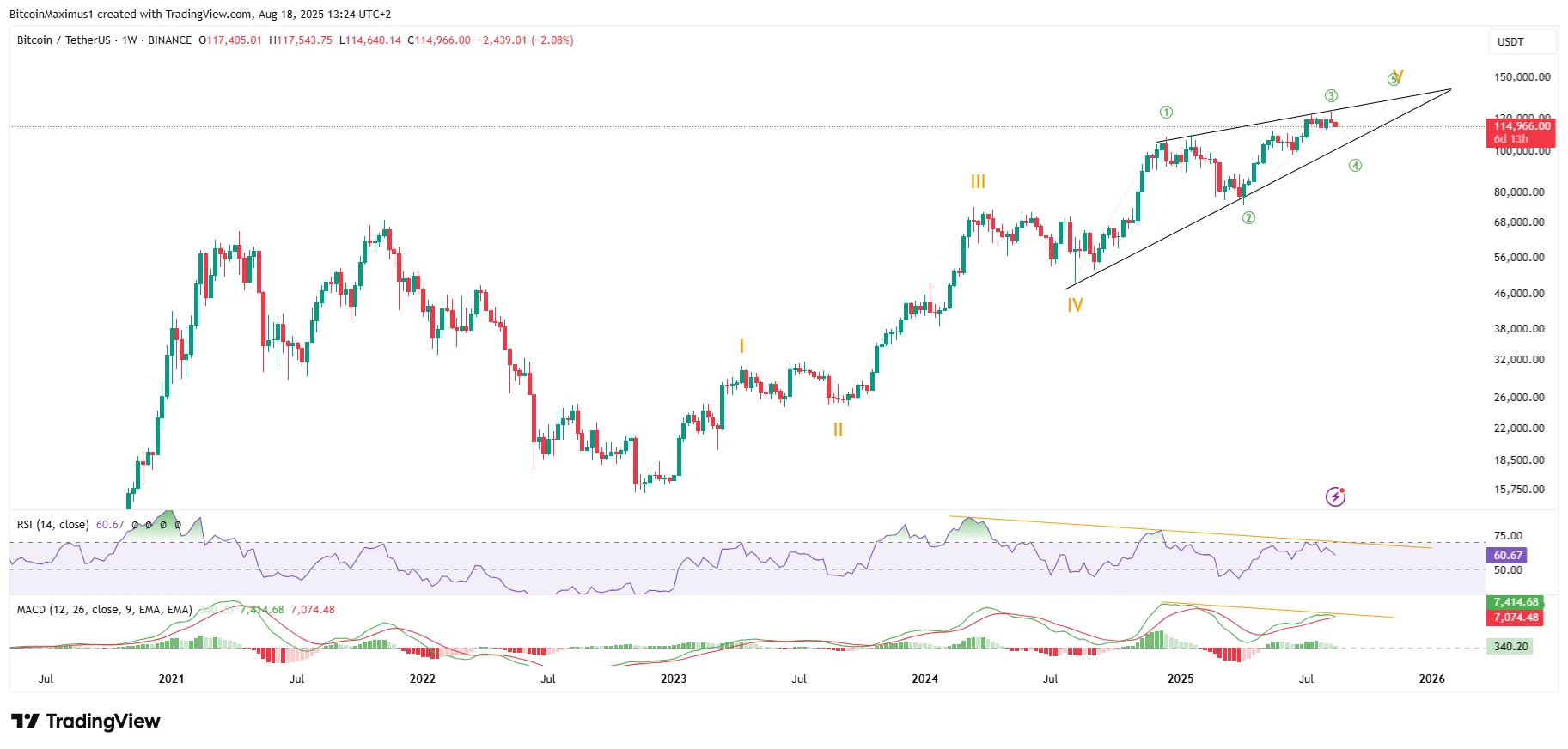Screen dimensions: 1568x749
Task: Click the red current price label 114,966.00
Action: 1522,126
